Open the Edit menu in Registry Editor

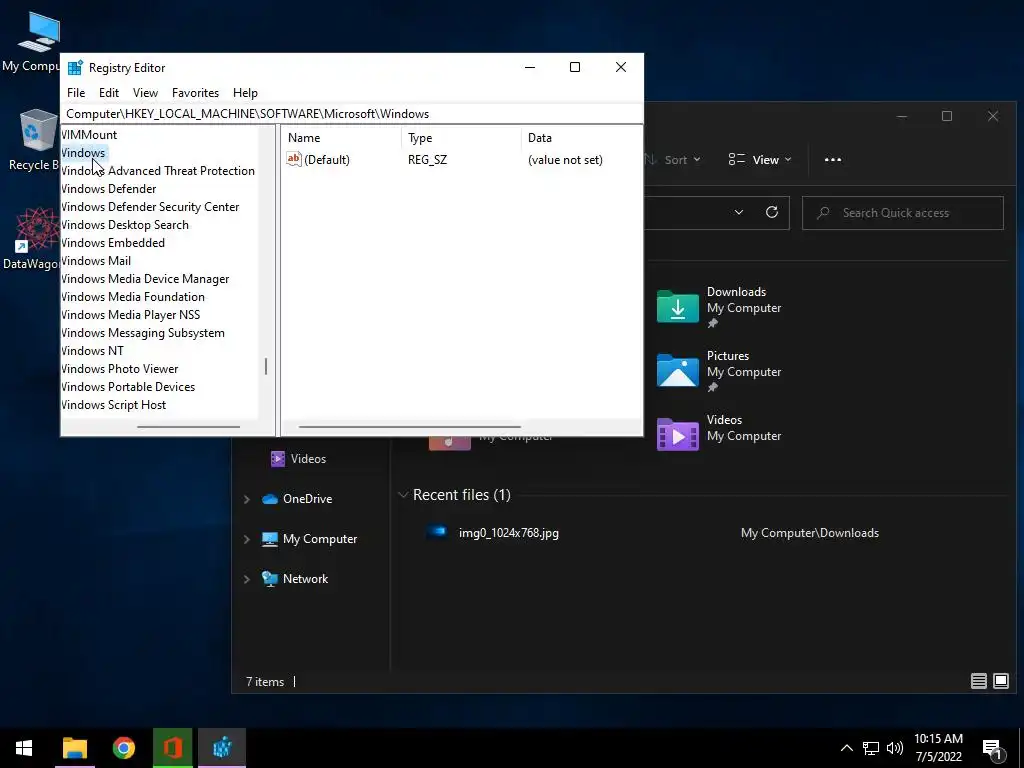(108, 93)
